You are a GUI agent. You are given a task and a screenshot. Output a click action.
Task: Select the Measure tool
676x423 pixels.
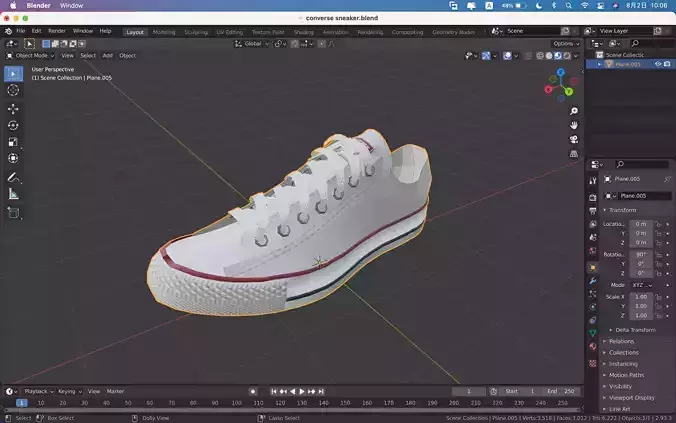(13, 194)
